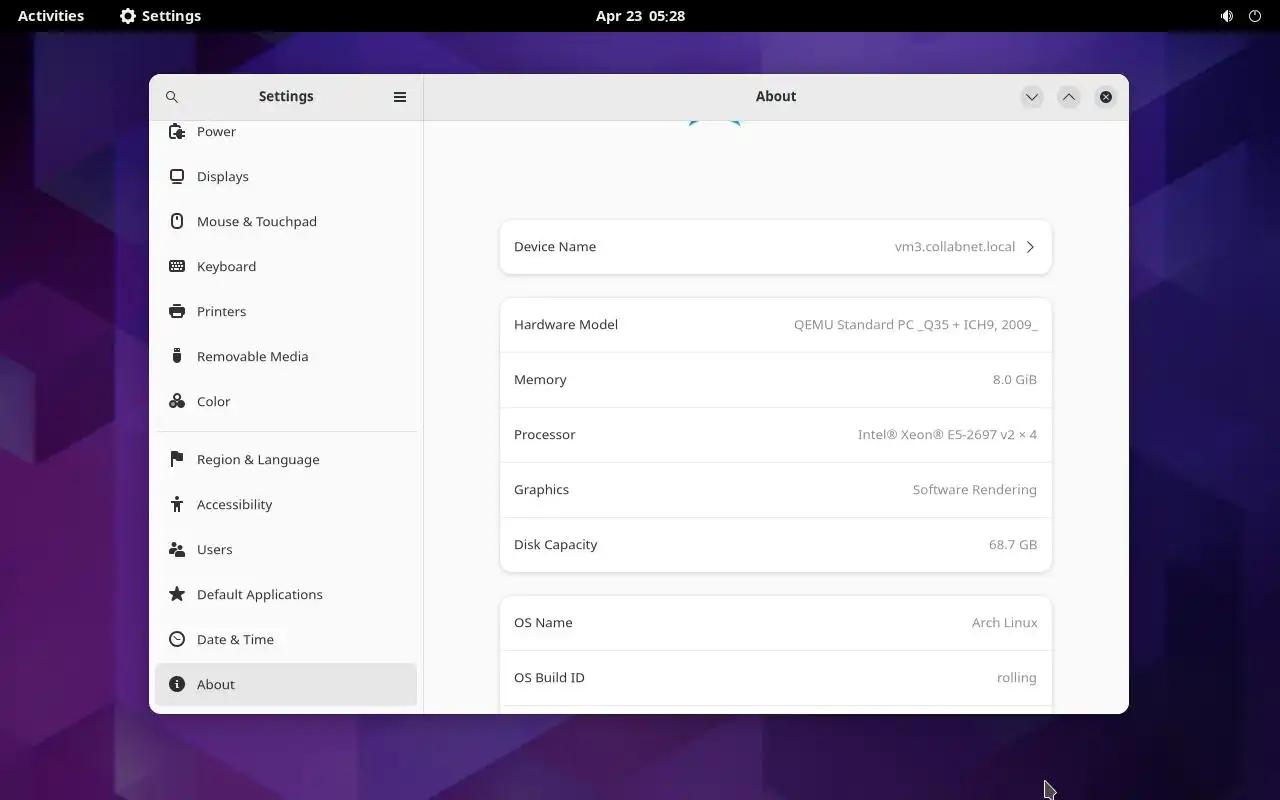Screen dimensions: 1280x800
Task: Click the Software Rendering value
Action: [x=975, y=490]
